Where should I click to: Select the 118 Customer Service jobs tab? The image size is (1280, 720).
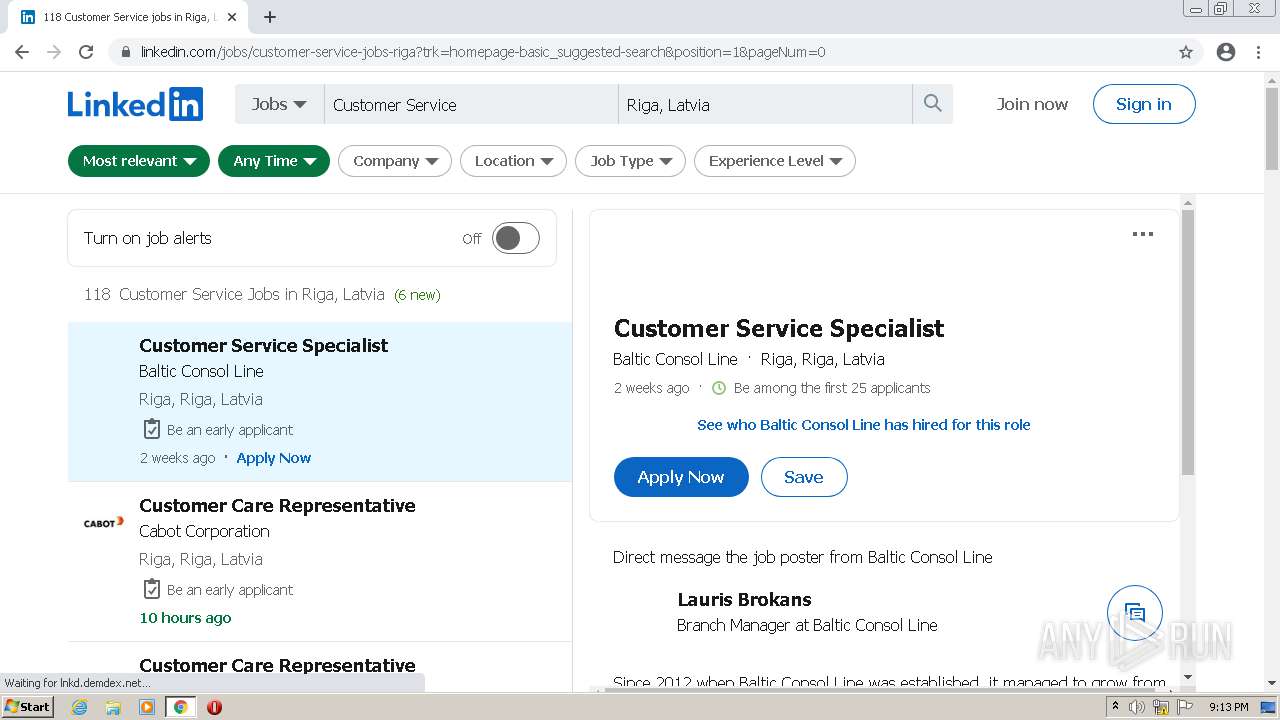point(125,17)
